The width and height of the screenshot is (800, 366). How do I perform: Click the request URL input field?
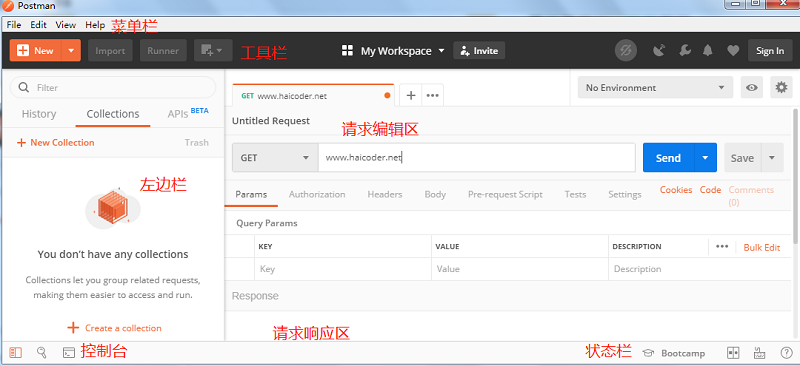477,158
